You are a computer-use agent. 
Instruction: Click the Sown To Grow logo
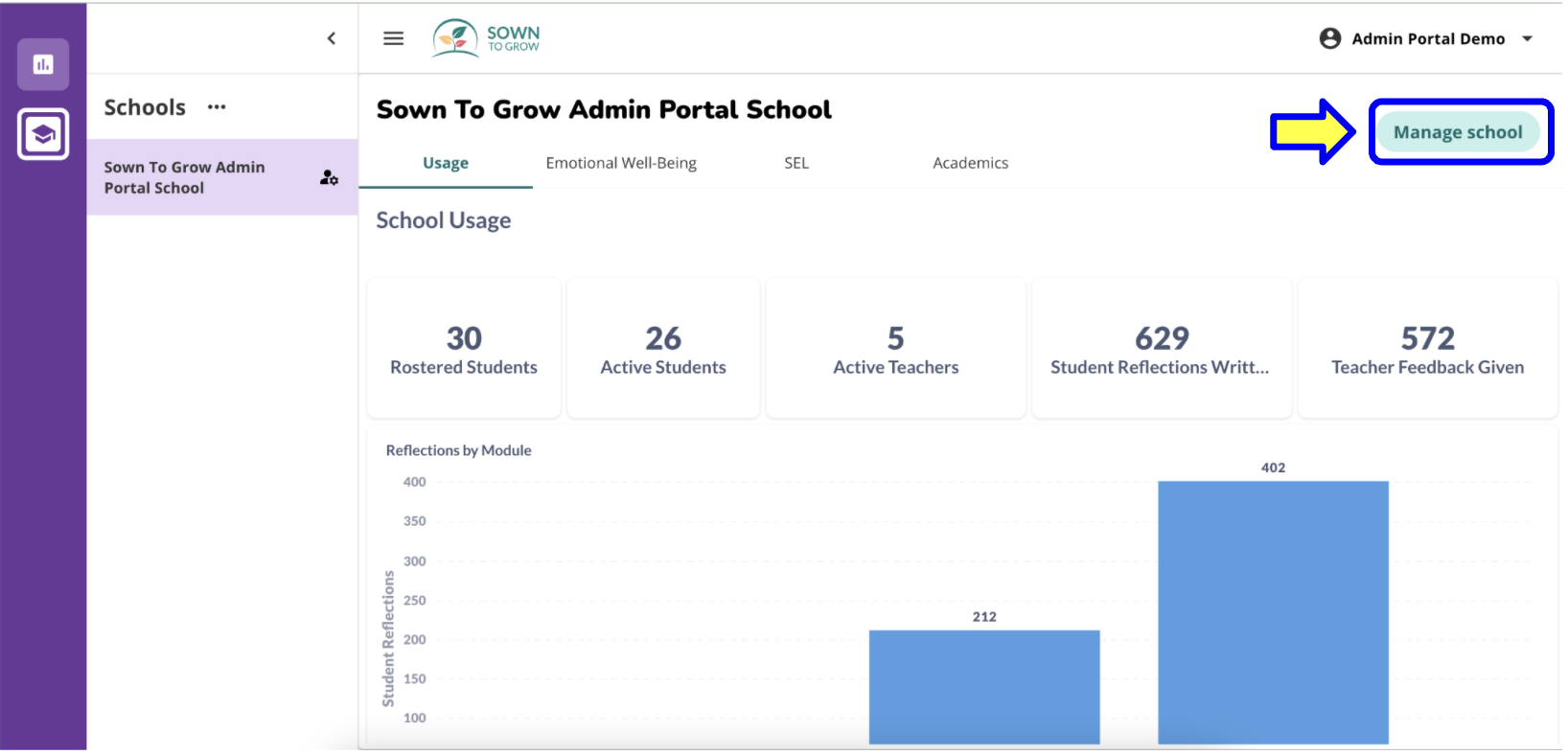click(x=486, y=38)
